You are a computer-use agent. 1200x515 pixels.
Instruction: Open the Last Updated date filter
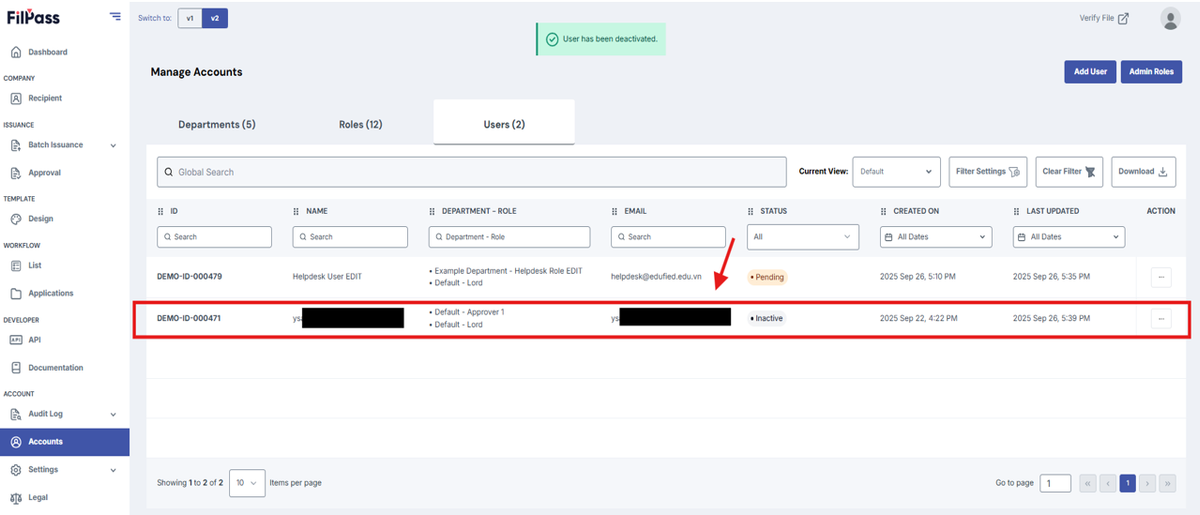(1069, 237)
